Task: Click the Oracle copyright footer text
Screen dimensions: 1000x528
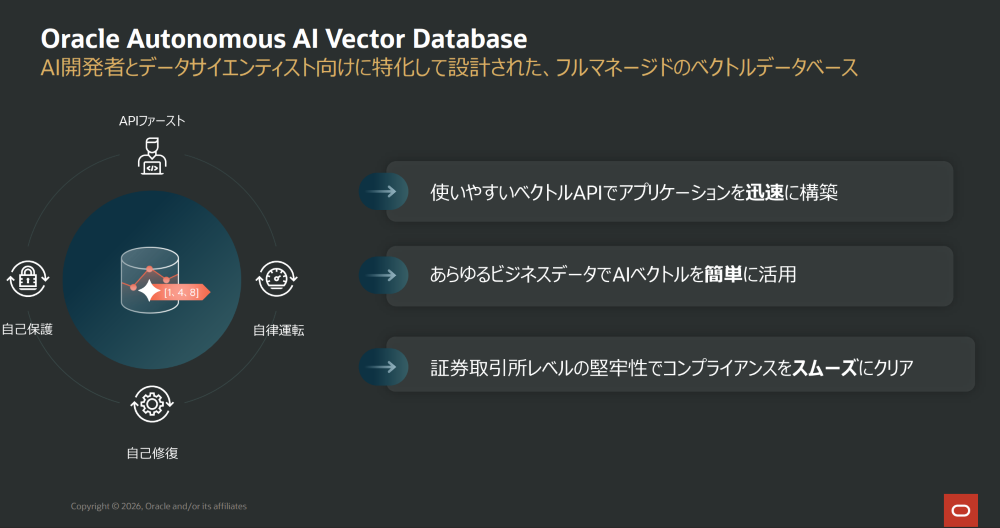Action: click(158, 506)
